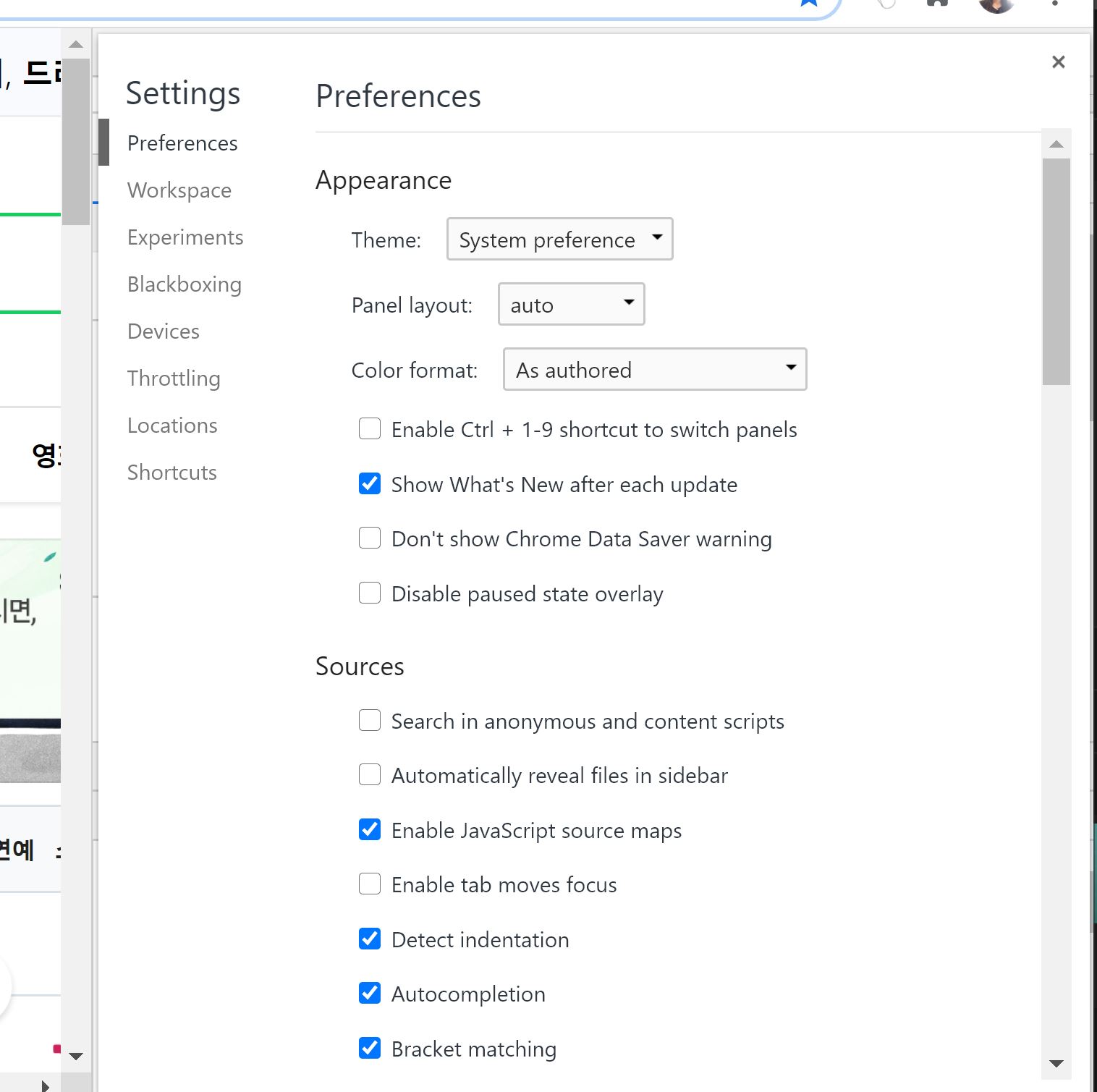Check Search in anonymous and content scripts
The height and width of the screenshot is (1092, 1097).
(x=370, y=721)
